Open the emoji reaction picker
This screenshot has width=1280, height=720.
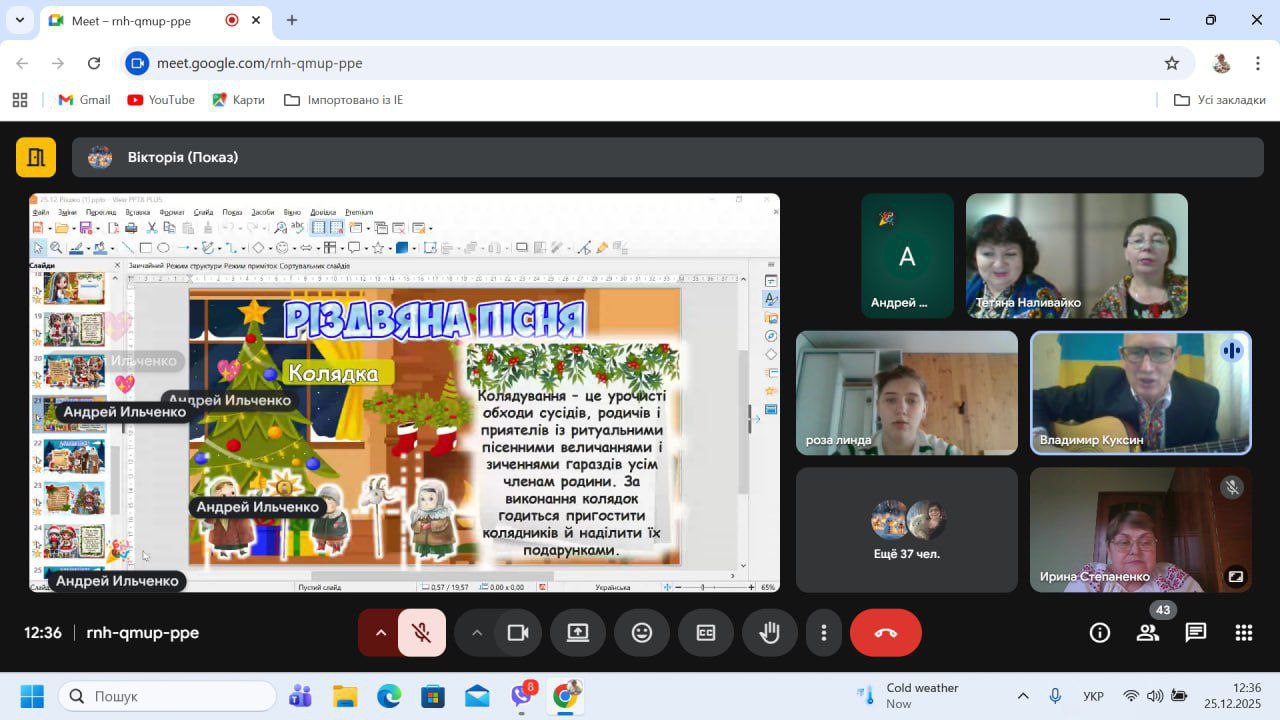pos(642,633)
